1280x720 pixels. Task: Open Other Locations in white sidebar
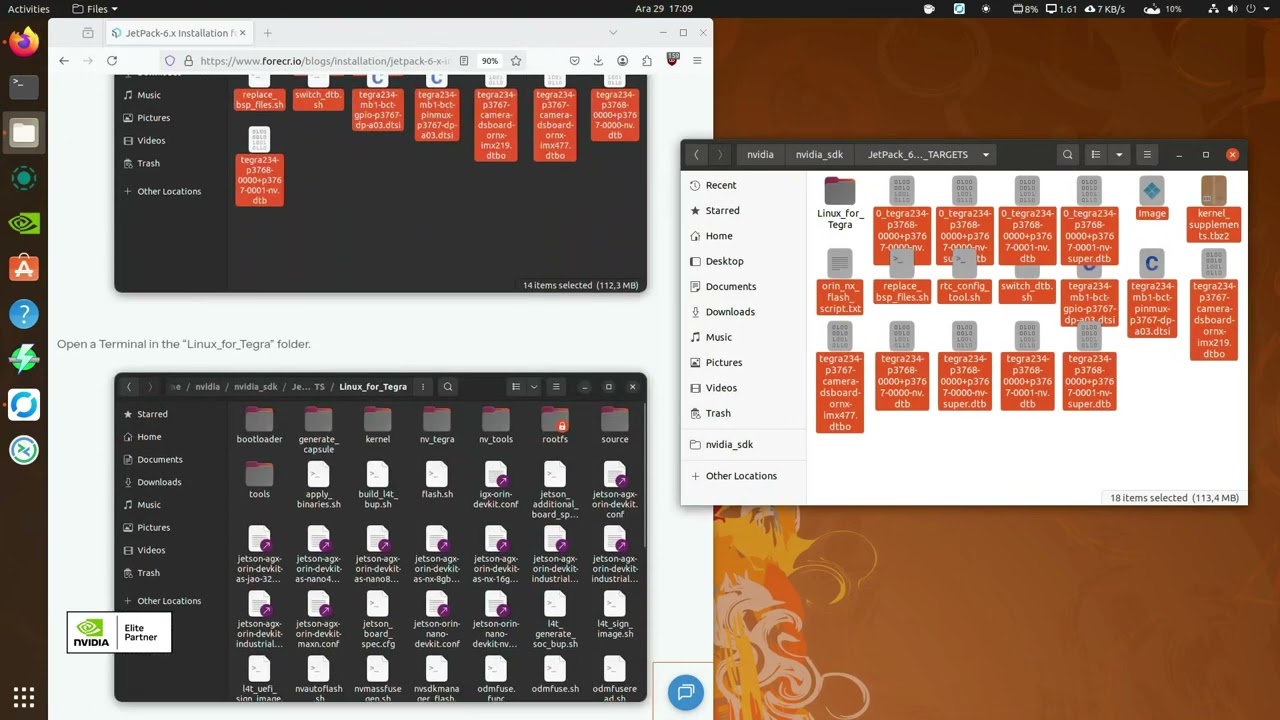click(x=743, y=476)
